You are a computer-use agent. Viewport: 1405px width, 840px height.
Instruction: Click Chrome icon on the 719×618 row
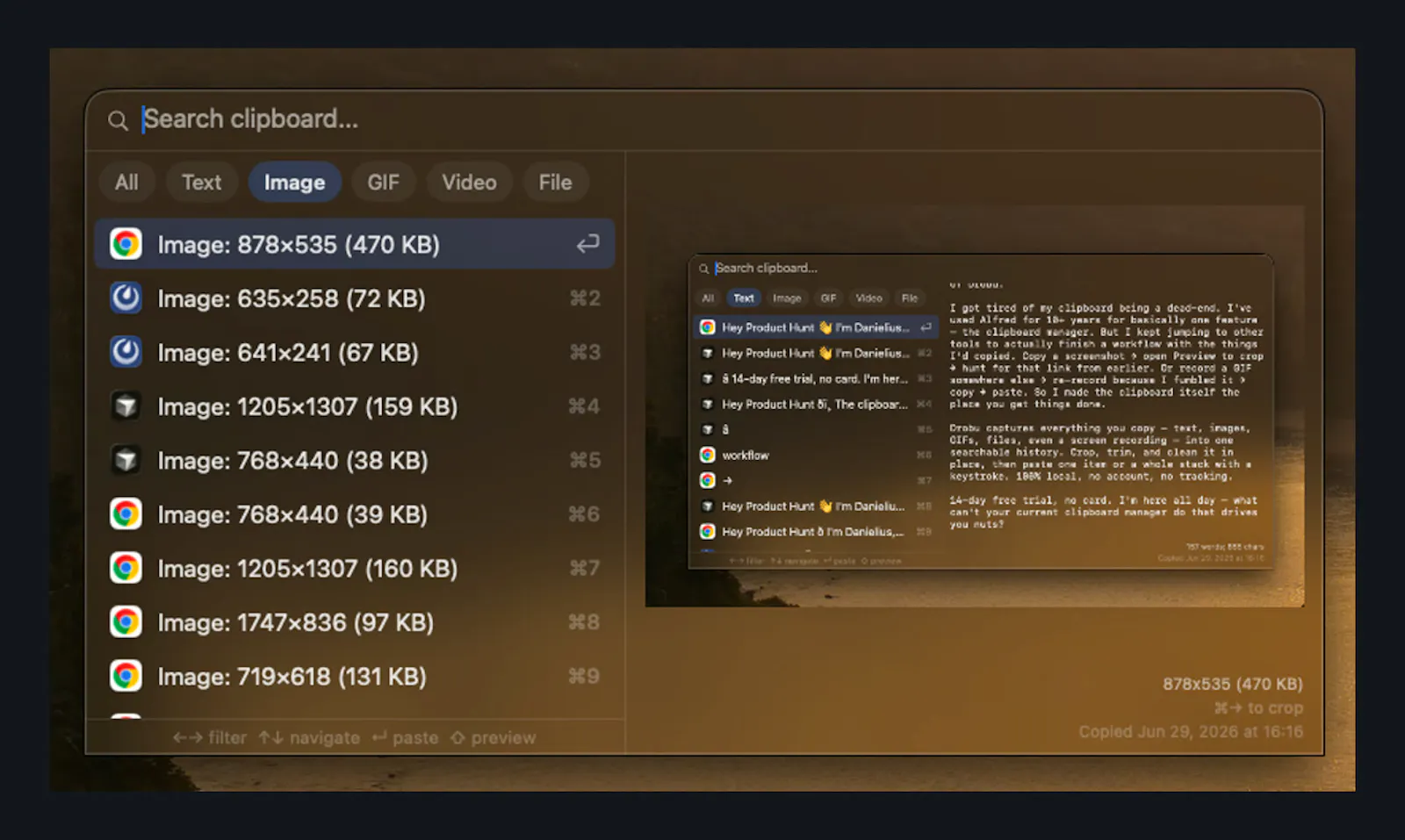click(x=126, y=677)
